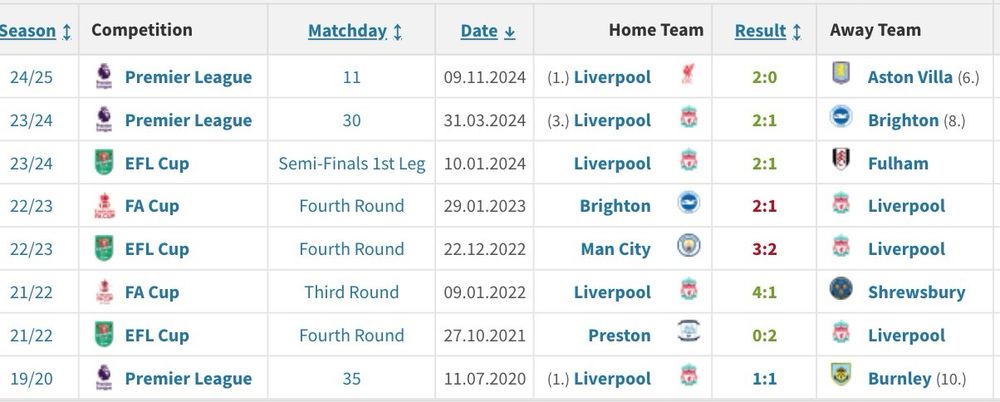This screenshot has height=402, width=1000.
Task: Click the 1:1 Burnley match result
Action: (764, 378)
